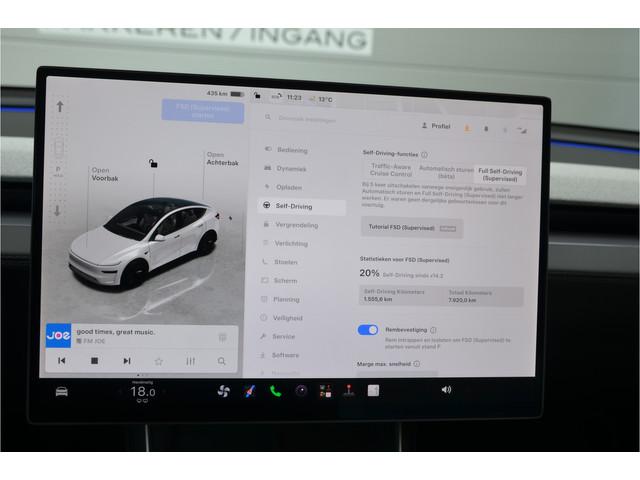Skip to next station in media player
The height and width of the screenshot is (480, 640).
coord(127,361)
